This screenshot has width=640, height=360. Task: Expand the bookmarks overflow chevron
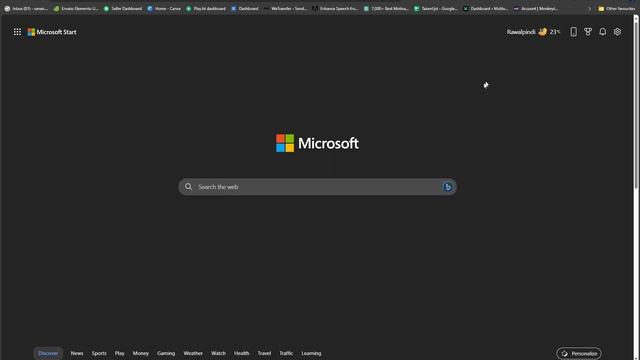[589, 9]
